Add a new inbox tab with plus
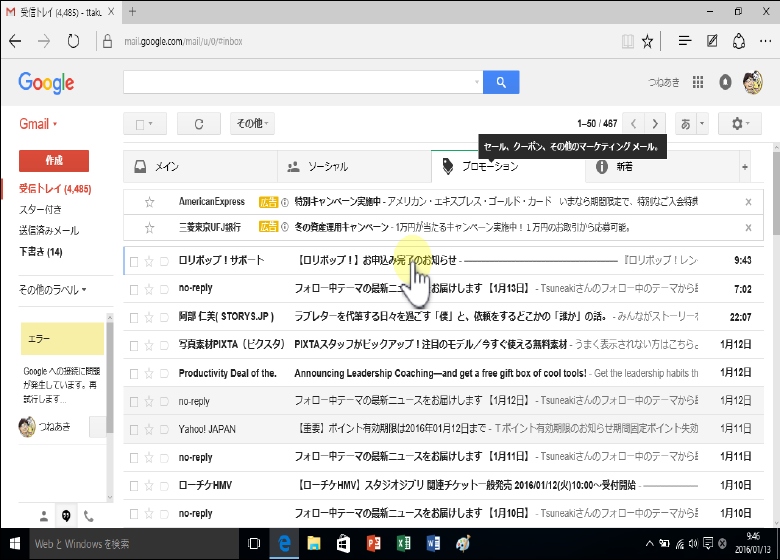This screenshot has width=780, height=560. [745, 167]
